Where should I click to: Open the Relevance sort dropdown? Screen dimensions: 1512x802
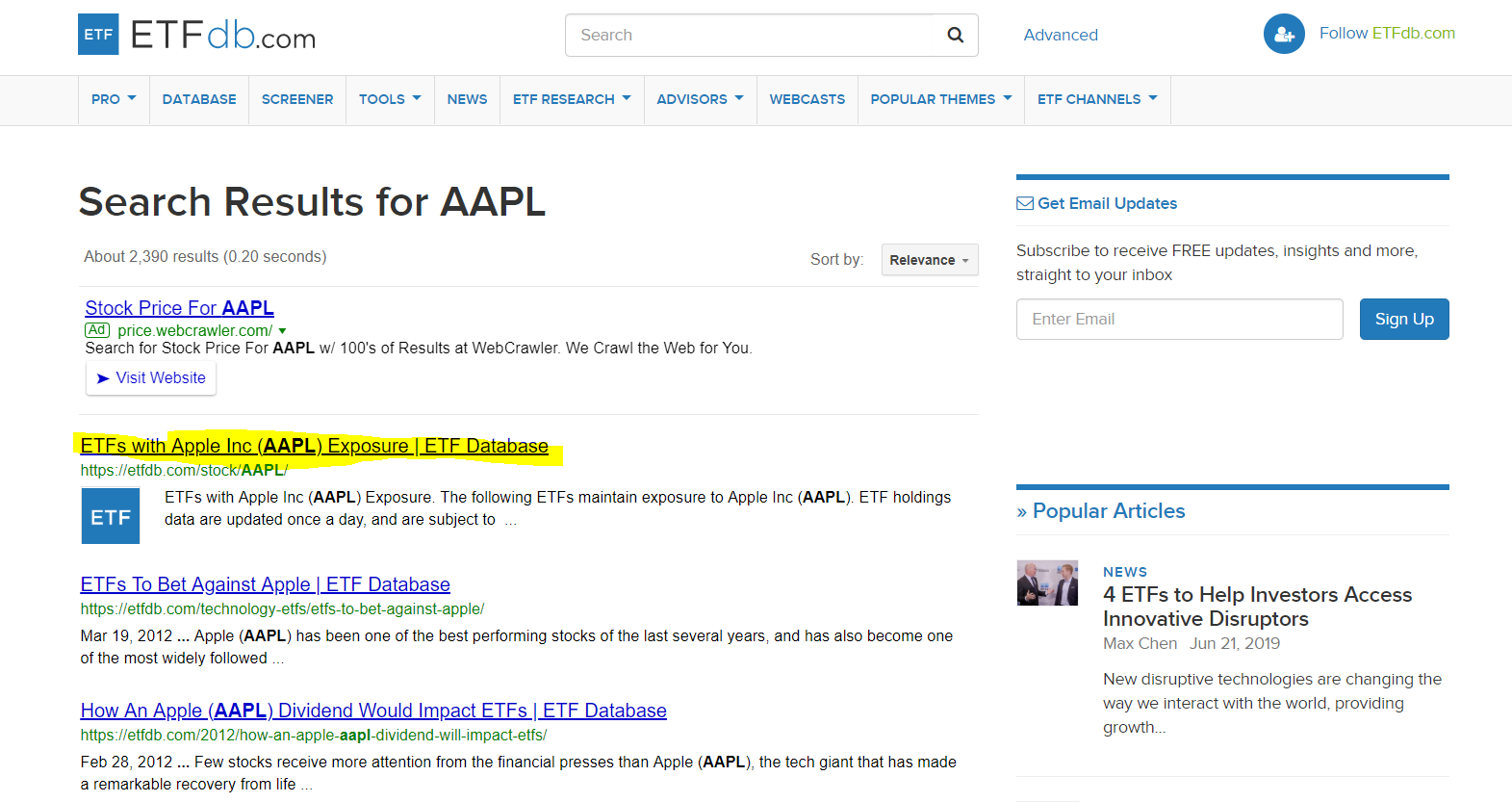click(930, 260)
